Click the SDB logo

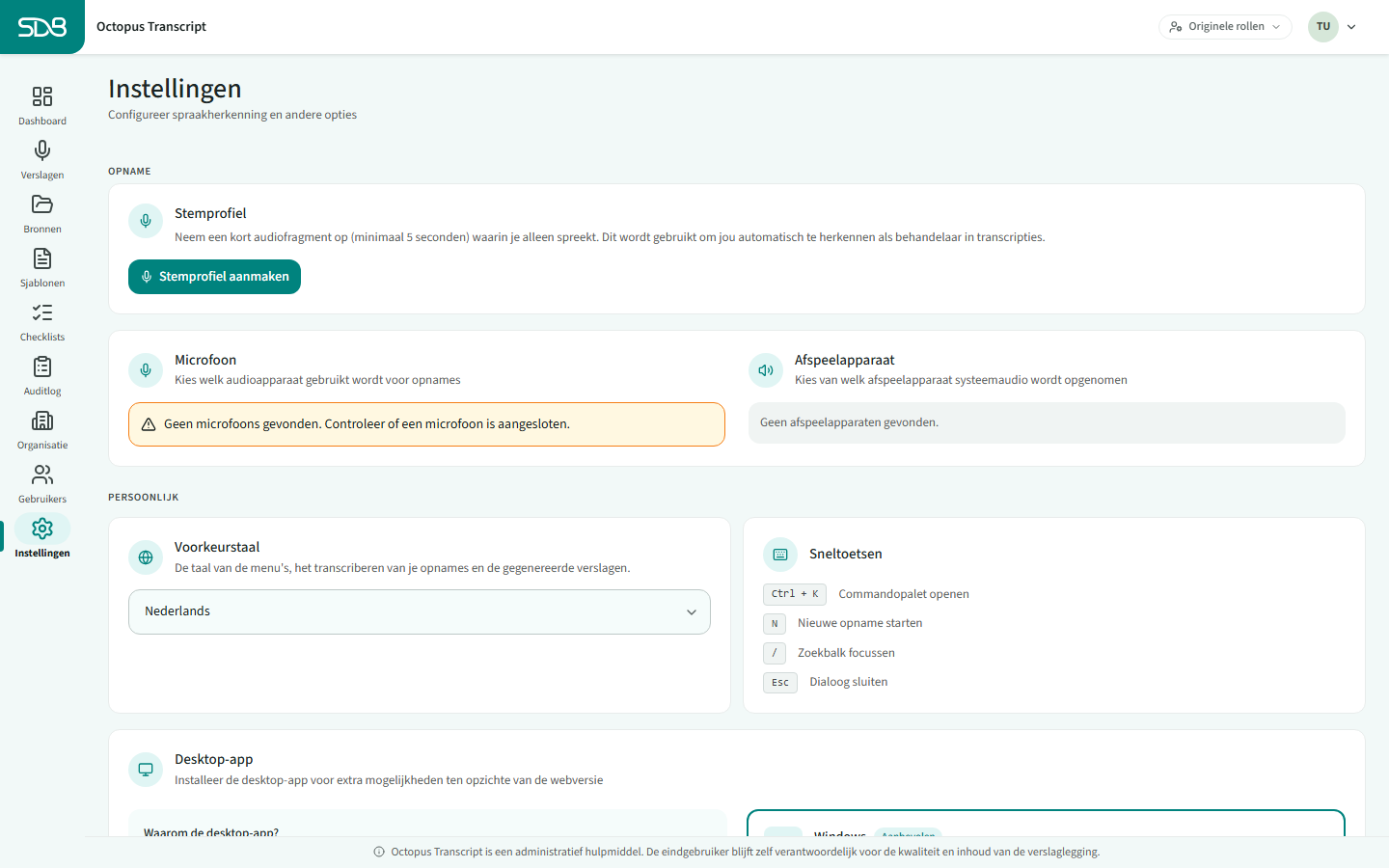point(42,27)
